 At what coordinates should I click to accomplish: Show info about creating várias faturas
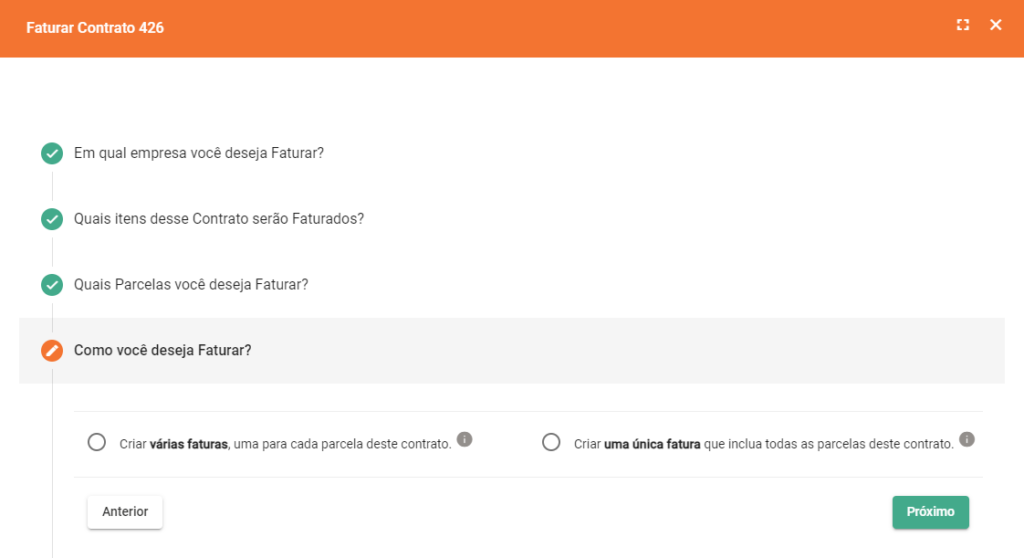[465, 439]
